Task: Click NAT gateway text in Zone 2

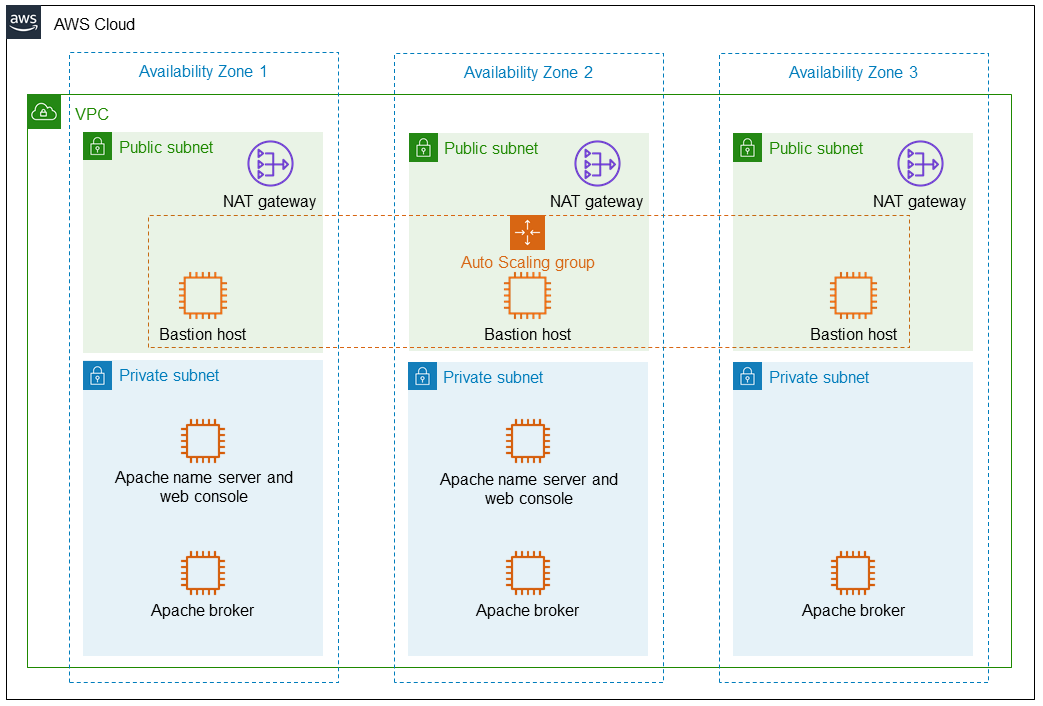Action: (x=597, y=202)
